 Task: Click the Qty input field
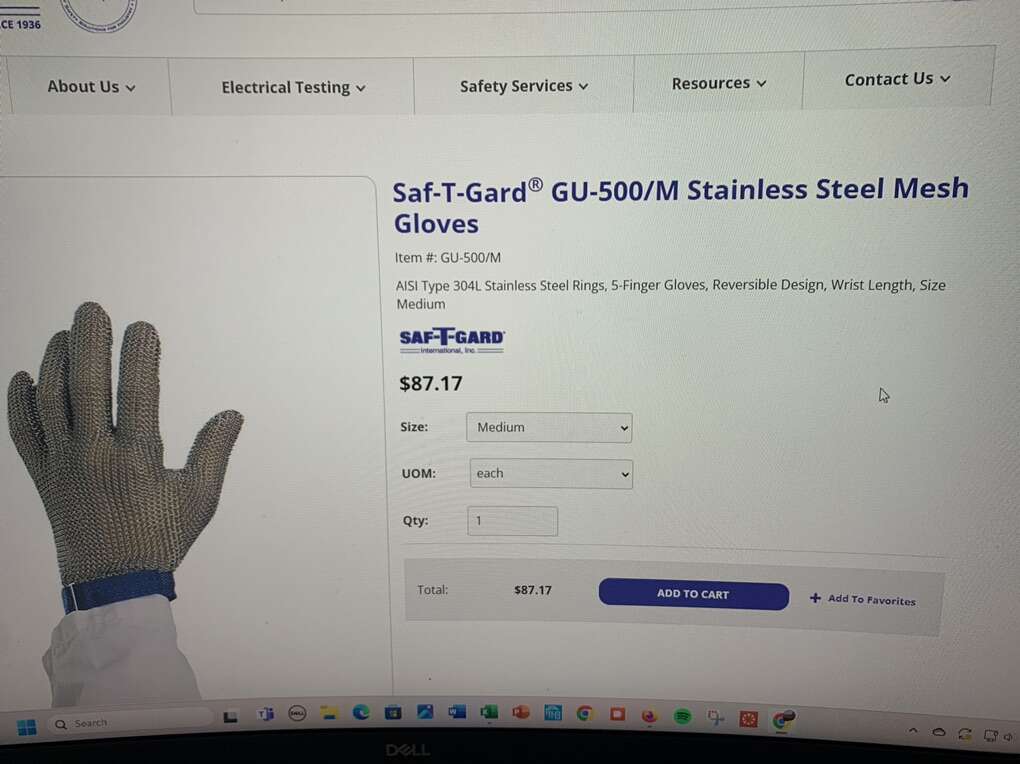click(x=513, y=521)
